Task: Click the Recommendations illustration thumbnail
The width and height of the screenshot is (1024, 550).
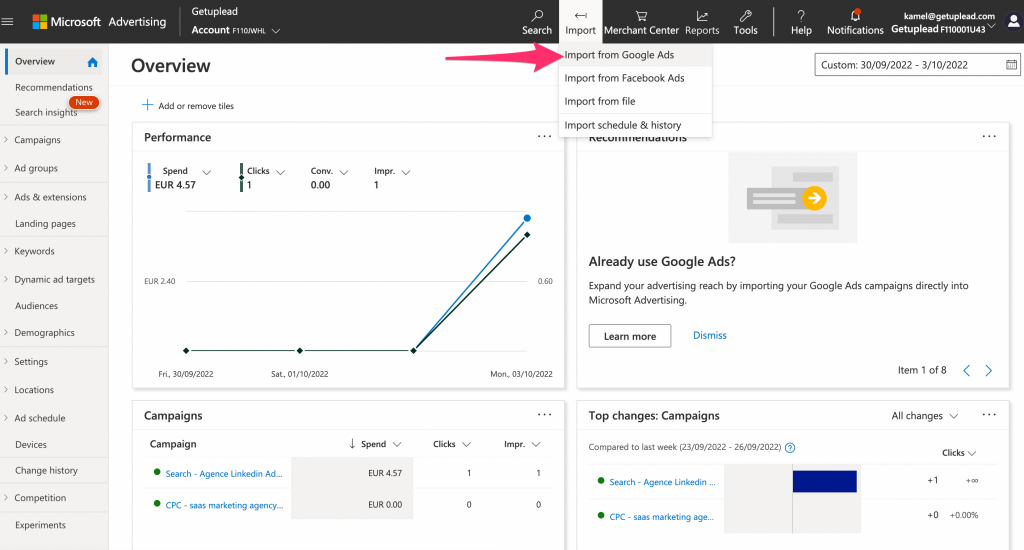Action: point(792,198)
